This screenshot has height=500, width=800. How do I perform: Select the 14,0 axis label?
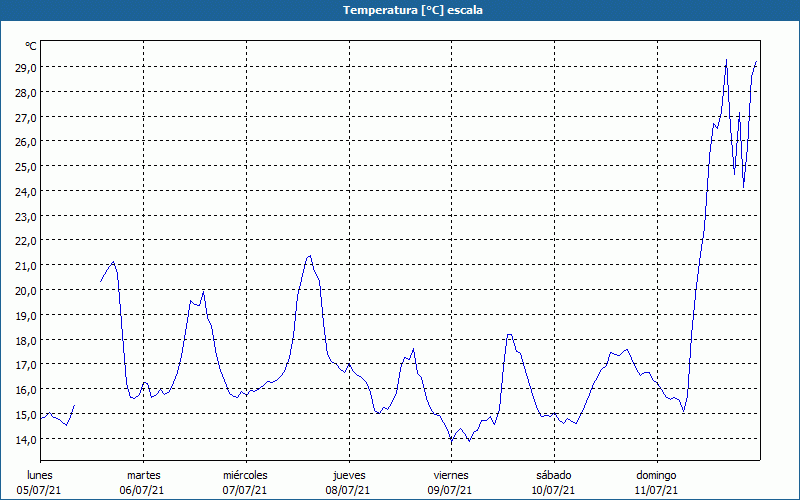26,440
